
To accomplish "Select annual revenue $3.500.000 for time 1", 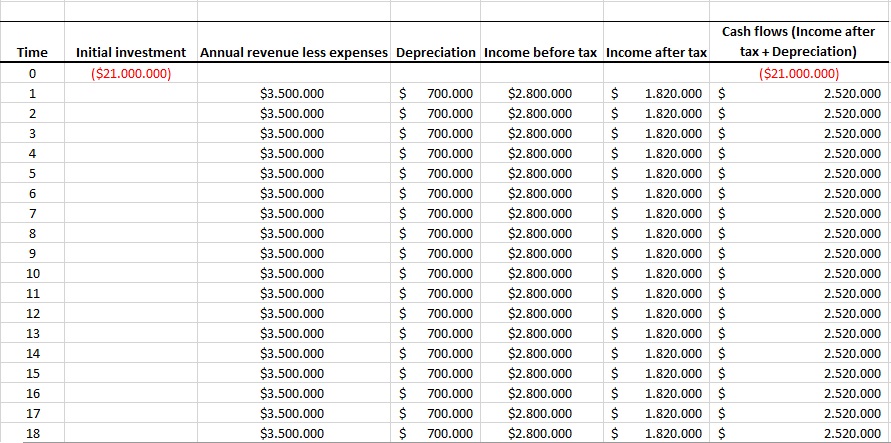I will coord(292,94).
